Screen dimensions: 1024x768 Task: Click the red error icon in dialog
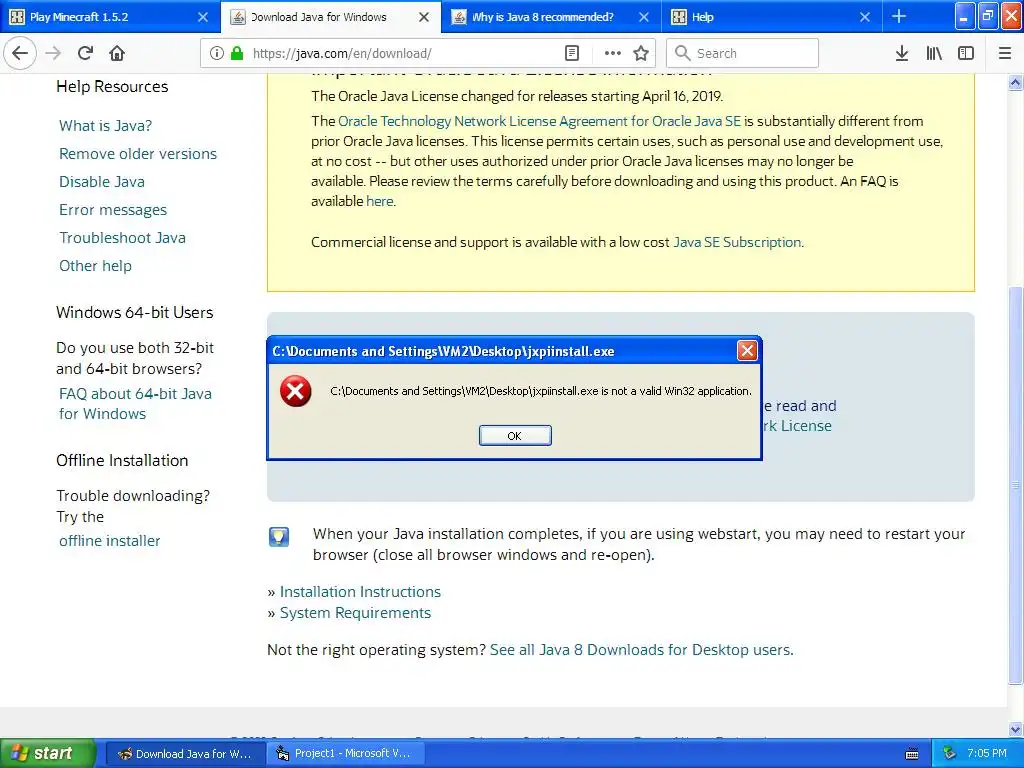click(x=296, y=391)
